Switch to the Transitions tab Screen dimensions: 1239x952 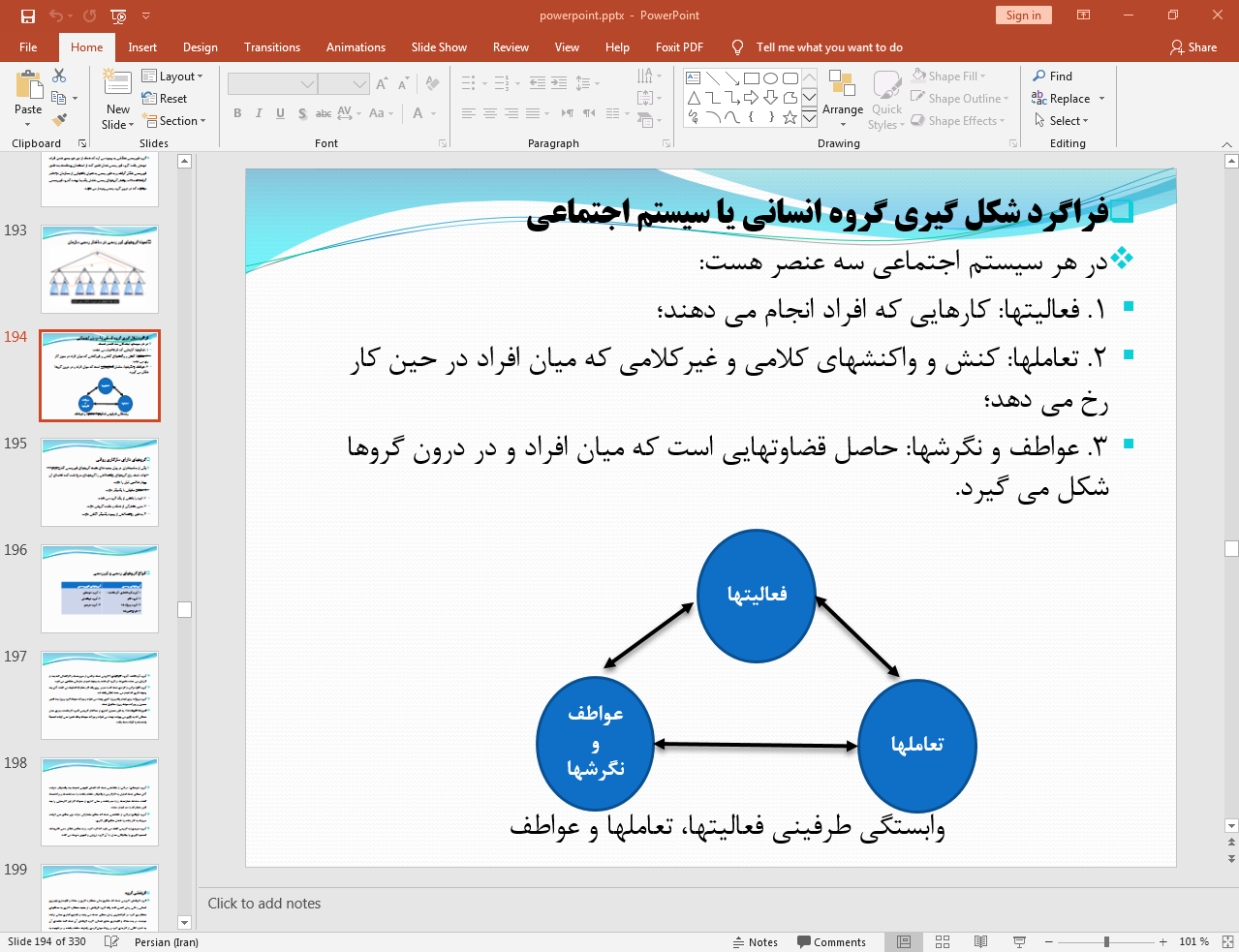[x=272, y=46]
